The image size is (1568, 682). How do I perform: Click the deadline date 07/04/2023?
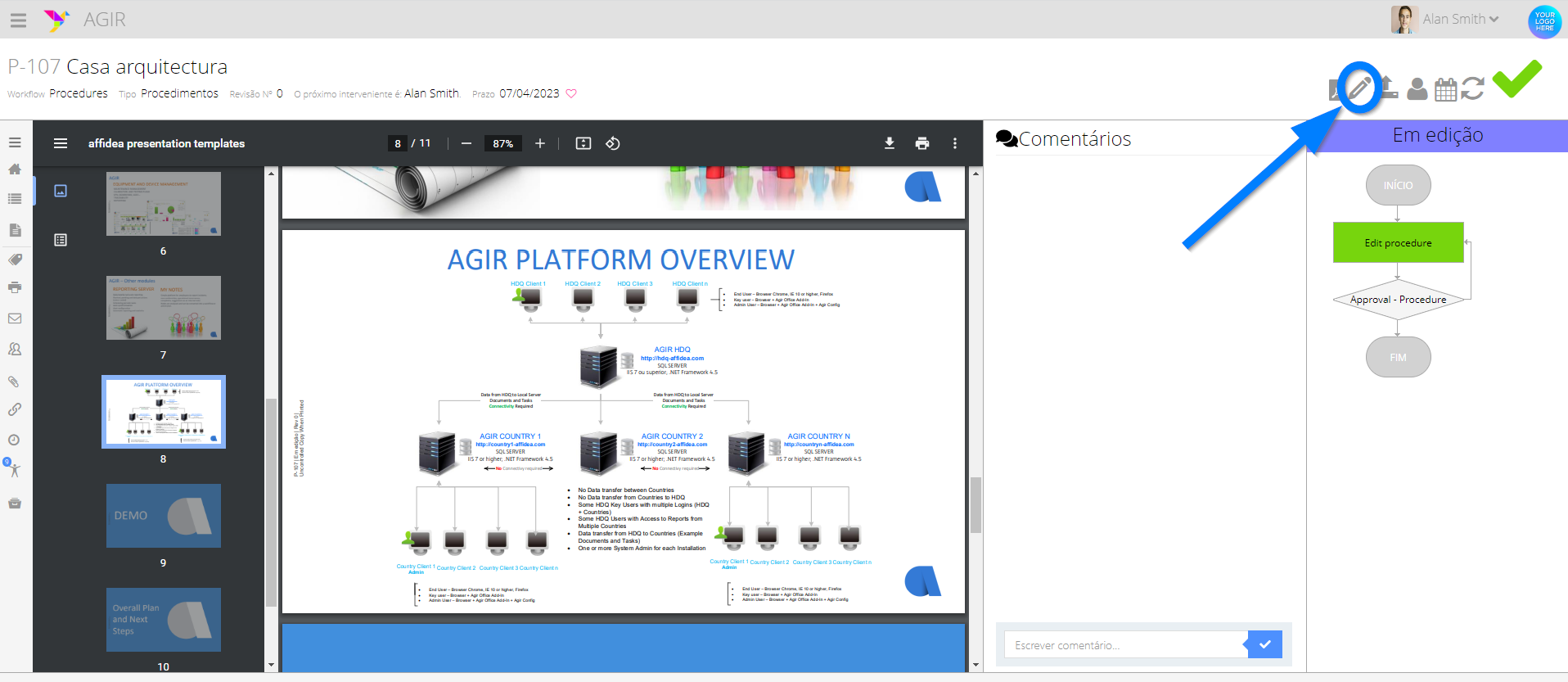(x=529, y=93)
